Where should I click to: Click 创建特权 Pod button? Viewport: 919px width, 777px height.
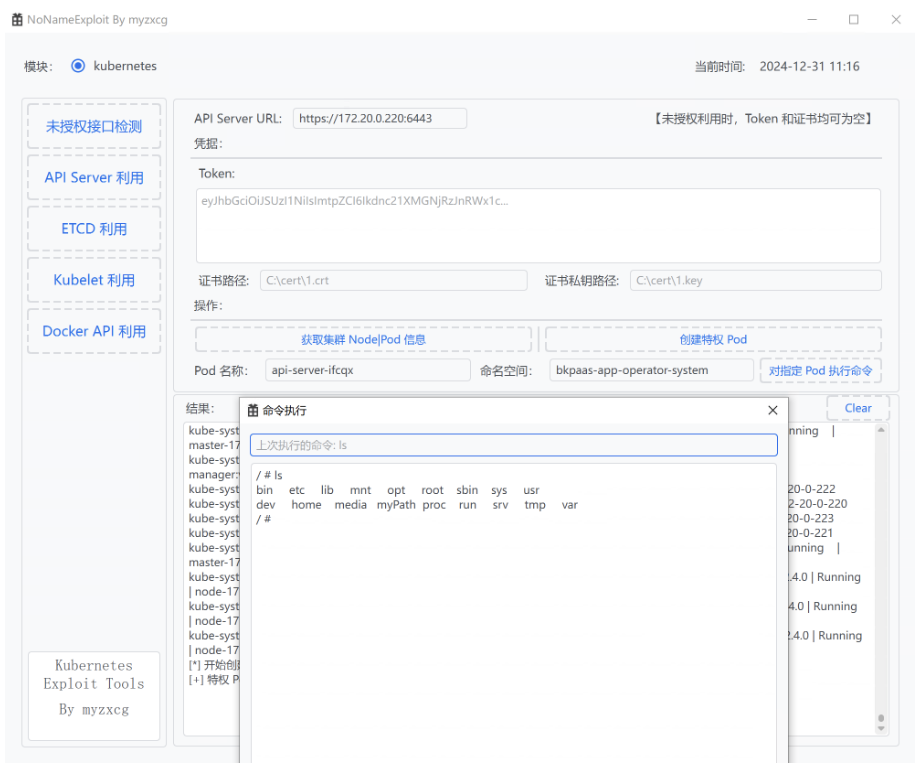[713, 339]
